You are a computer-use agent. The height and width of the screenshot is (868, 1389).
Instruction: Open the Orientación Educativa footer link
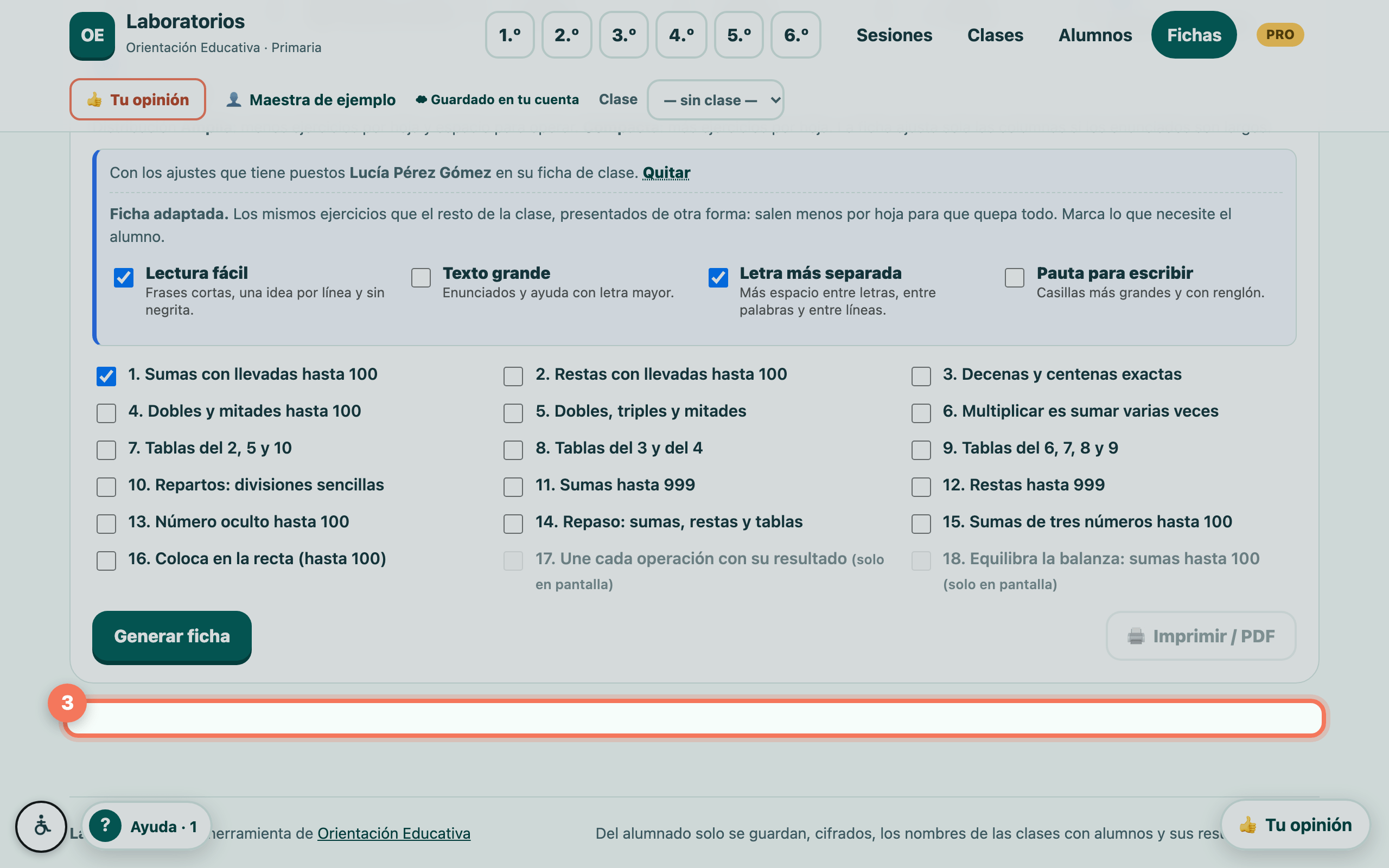[x=394, y=833]
